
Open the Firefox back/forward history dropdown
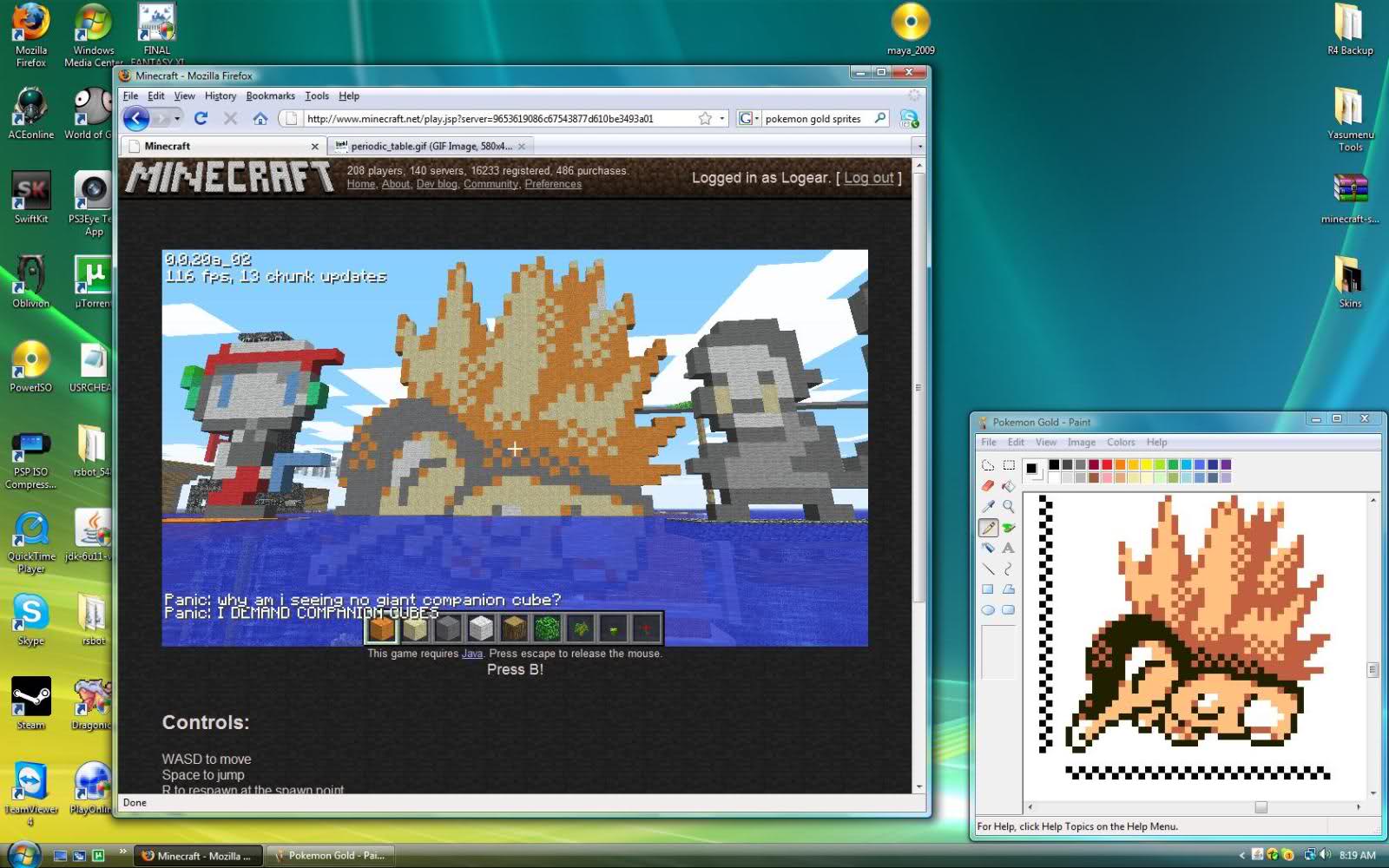tap(177, 118)
